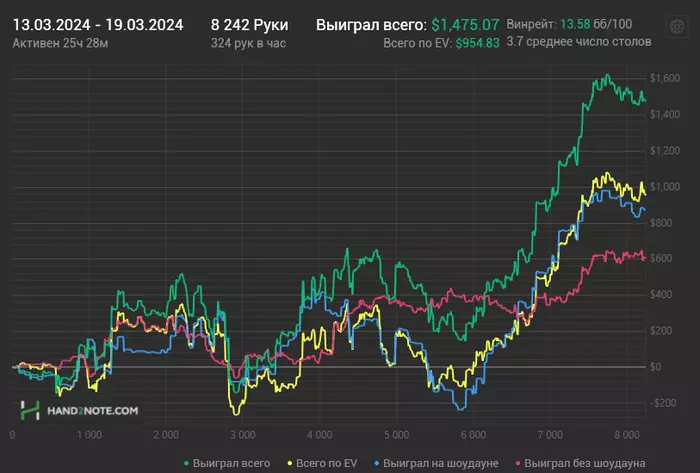Image resolution: width=700 pixels, height=473 pixels.
Task: Click the '2 000' x-axis label
Action: tap(166, 435)
